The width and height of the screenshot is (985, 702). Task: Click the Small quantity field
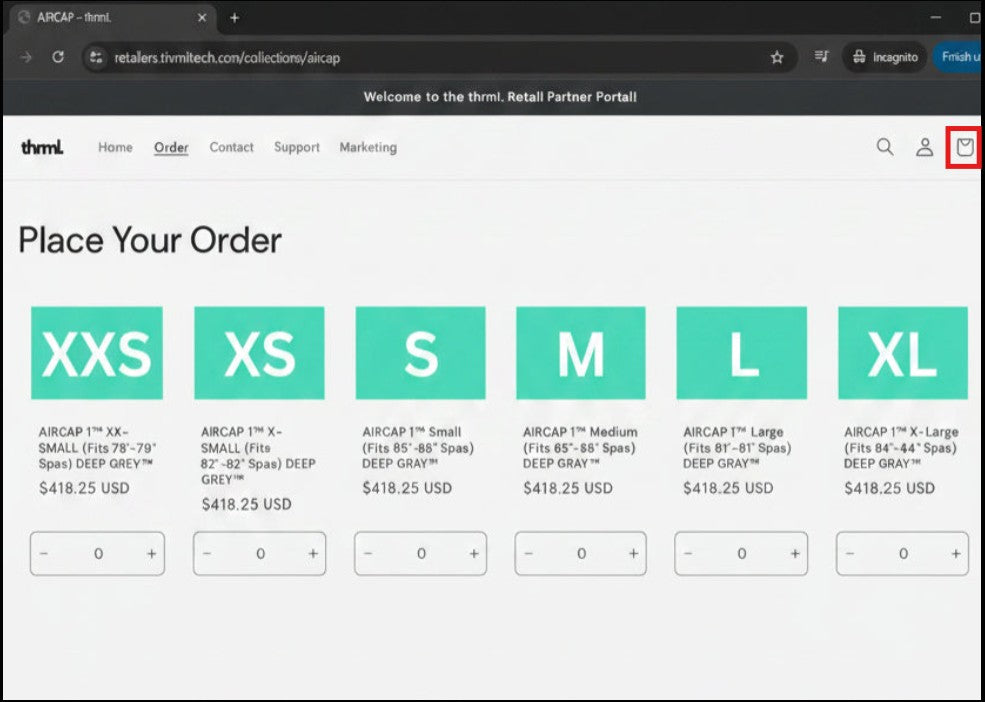420,554
